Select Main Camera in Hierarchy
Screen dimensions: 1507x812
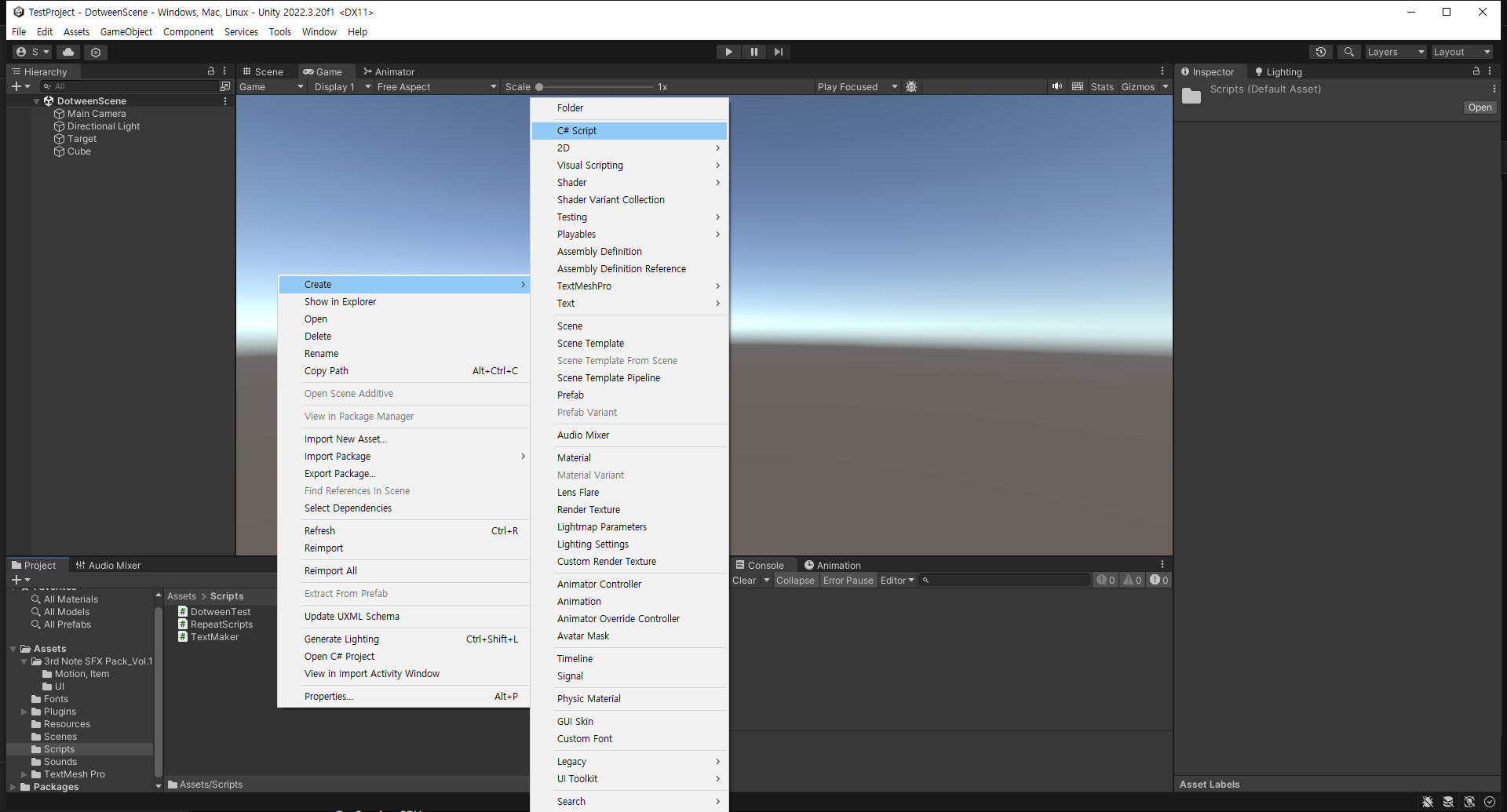click(97, 114)
